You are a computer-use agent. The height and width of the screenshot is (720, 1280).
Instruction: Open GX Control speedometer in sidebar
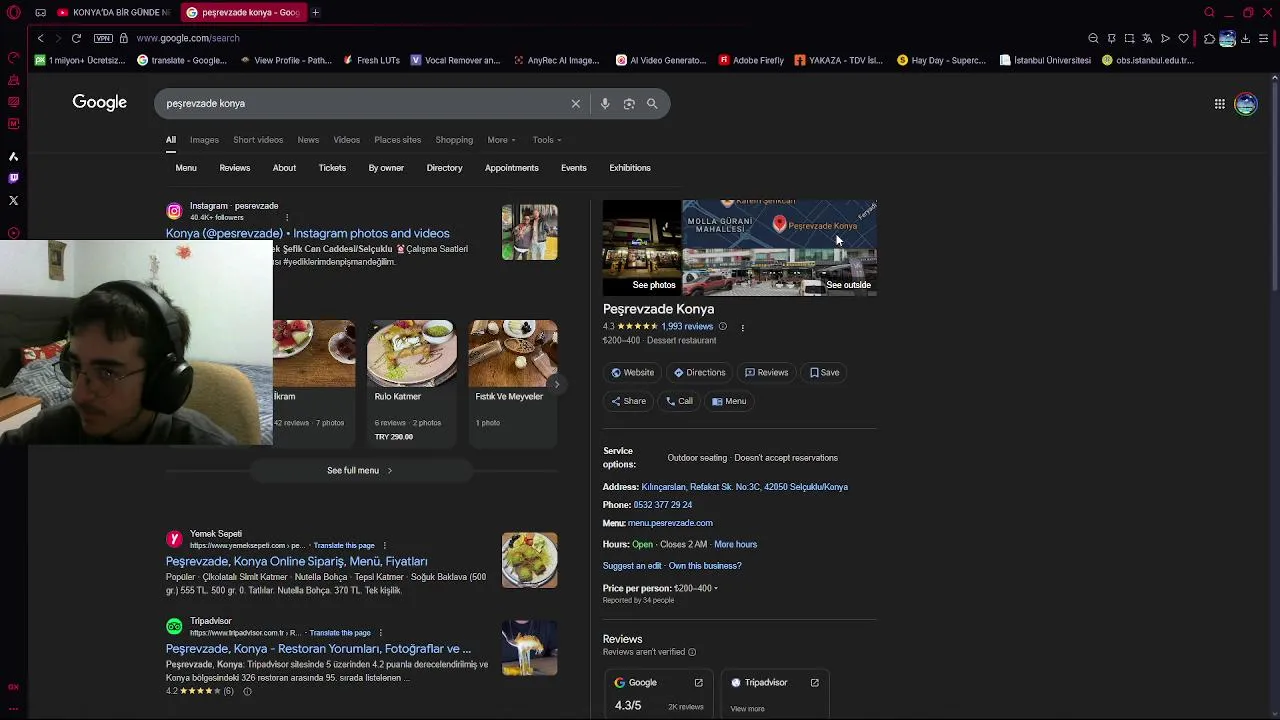13,57
